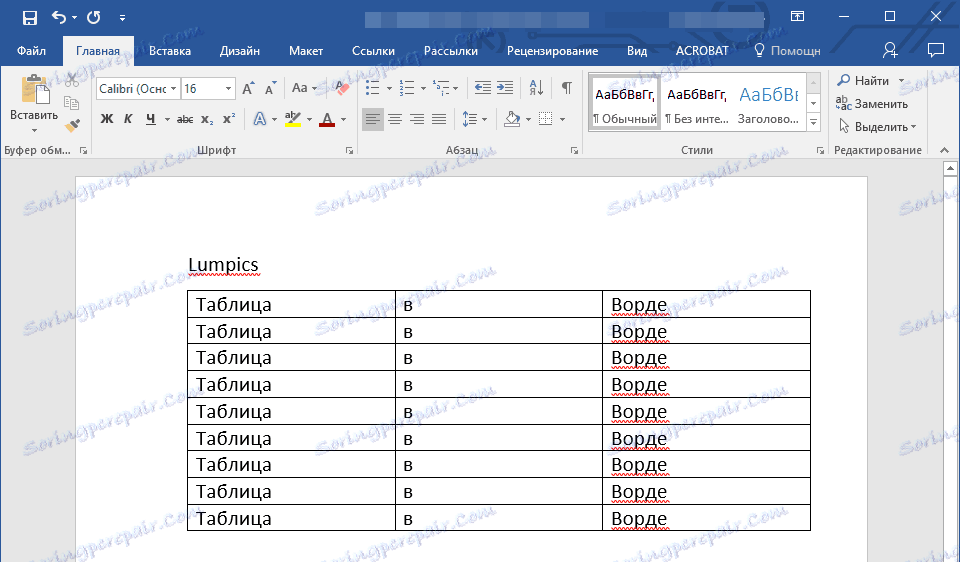The image size is (960, 562).
Task: Clear all formatting eraser icon
Action: point(341,89)
